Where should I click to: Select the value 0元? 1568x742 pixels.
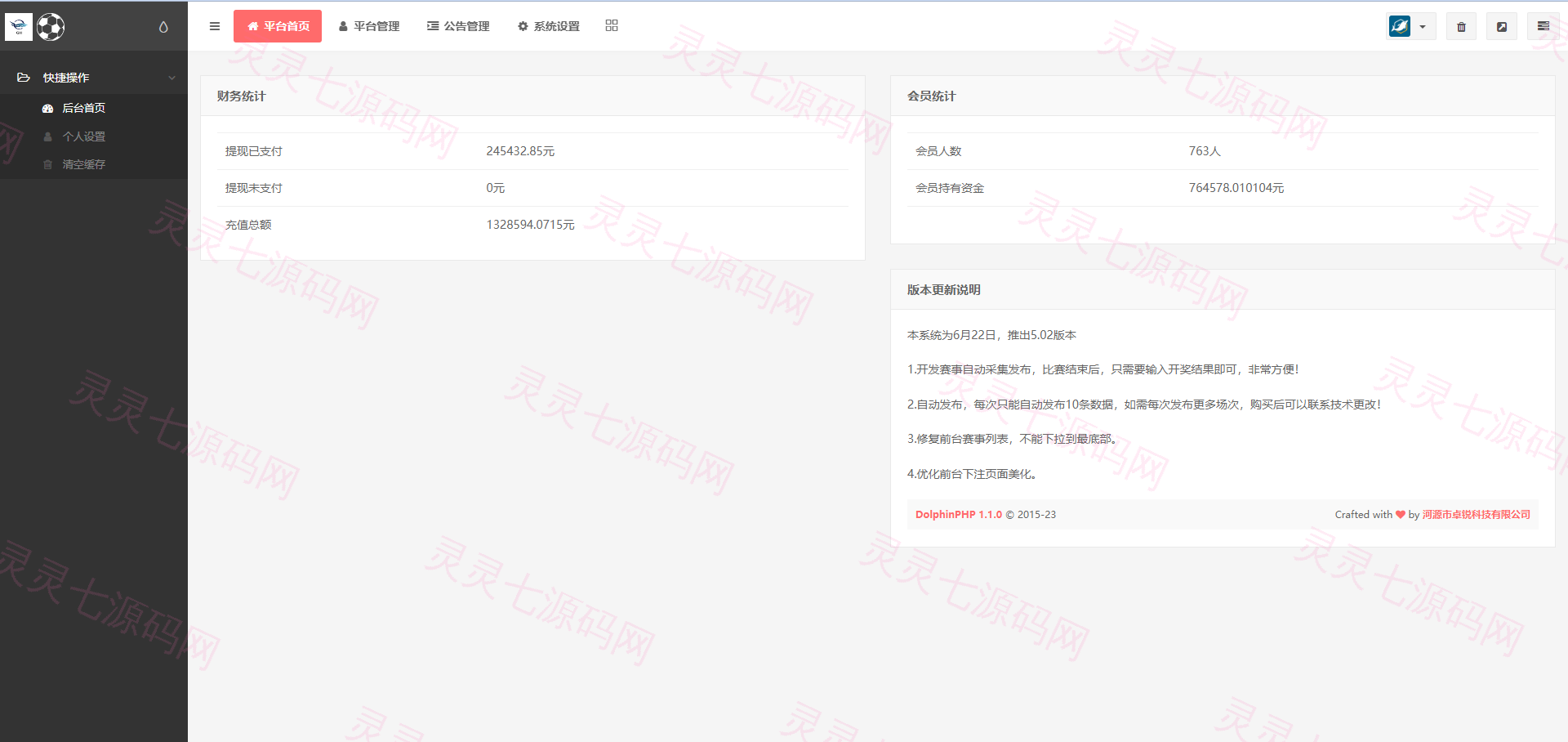(x=496, y=188)
